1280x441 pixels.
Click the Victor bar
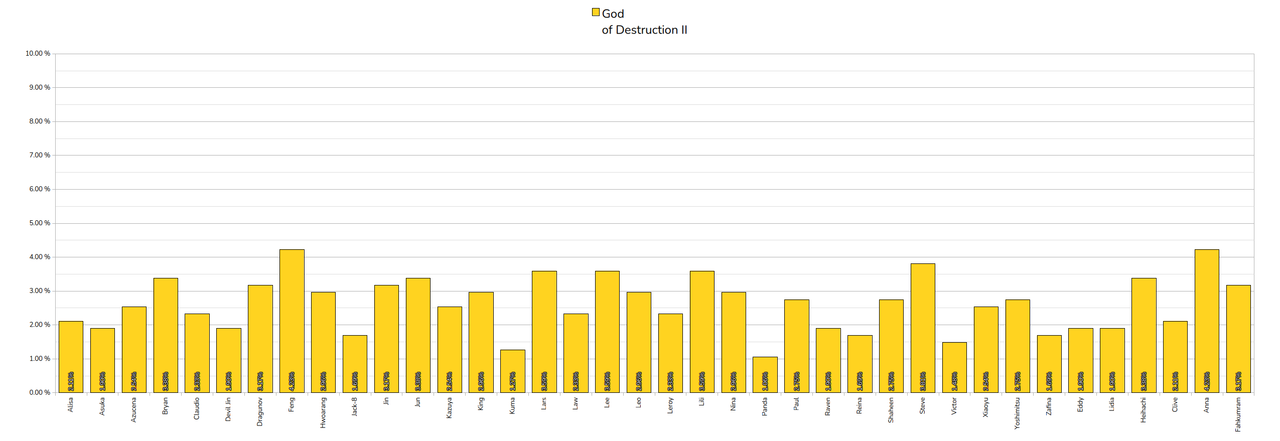point(955,367)
